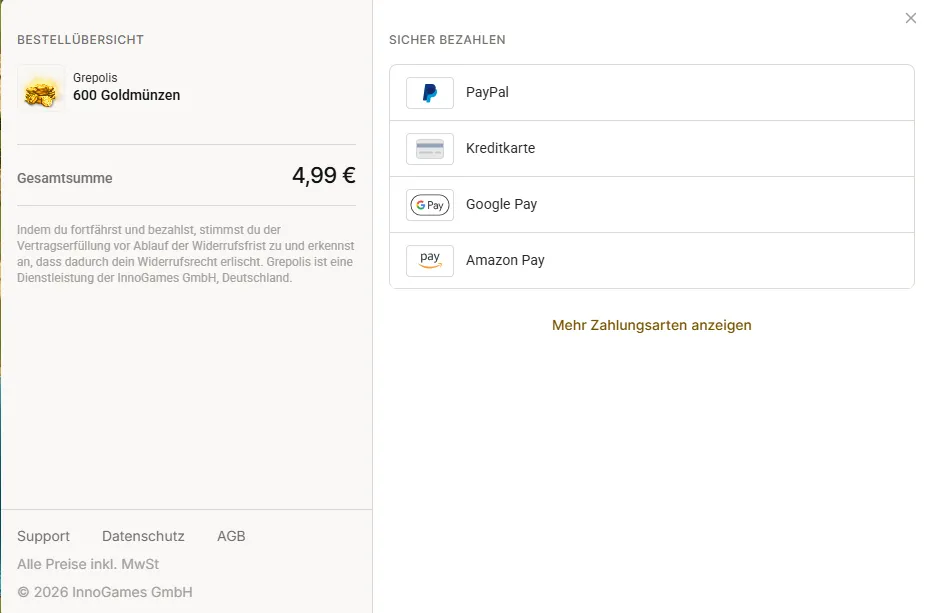Click the Google Pay logo icon

point(430,205)
